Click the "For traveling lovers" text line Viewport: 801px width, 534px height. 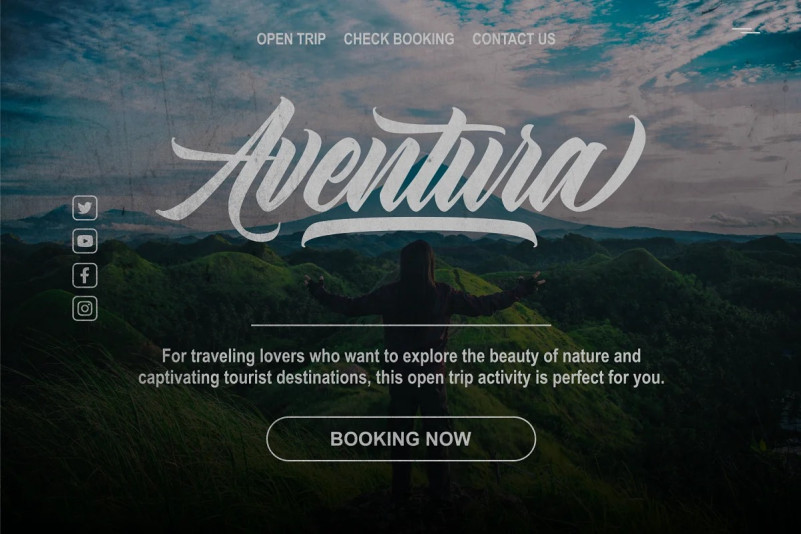(401, 356)
